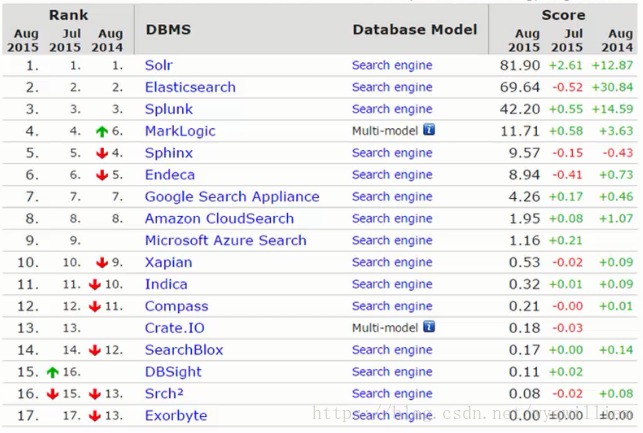
Task: Click Splunk's score 42.20
Action: (x=520, y=109)
